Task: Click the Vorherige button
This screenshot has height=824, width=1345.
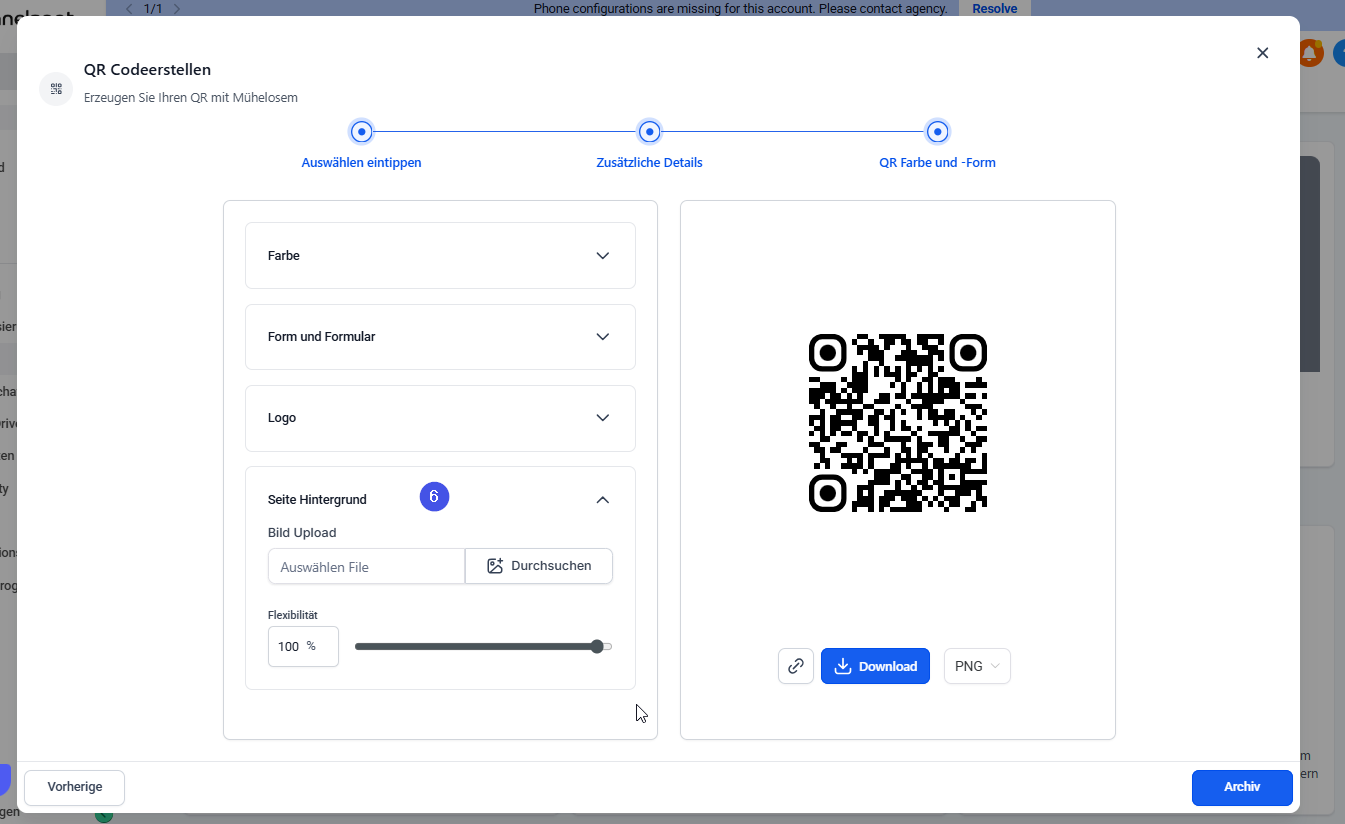Action: pyautogui.click(x=75, y=787)
